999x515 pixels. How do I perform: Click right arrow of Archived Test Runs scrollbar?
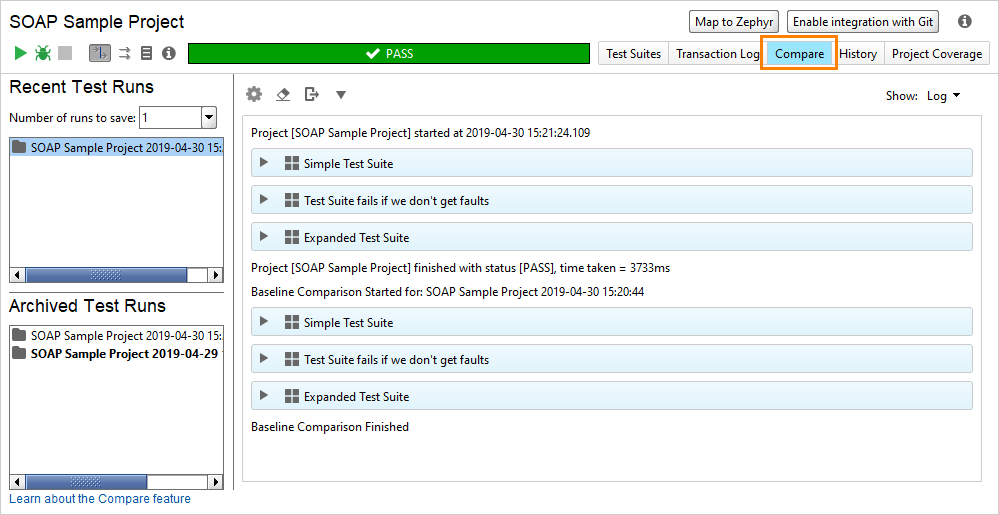(215, 482)
